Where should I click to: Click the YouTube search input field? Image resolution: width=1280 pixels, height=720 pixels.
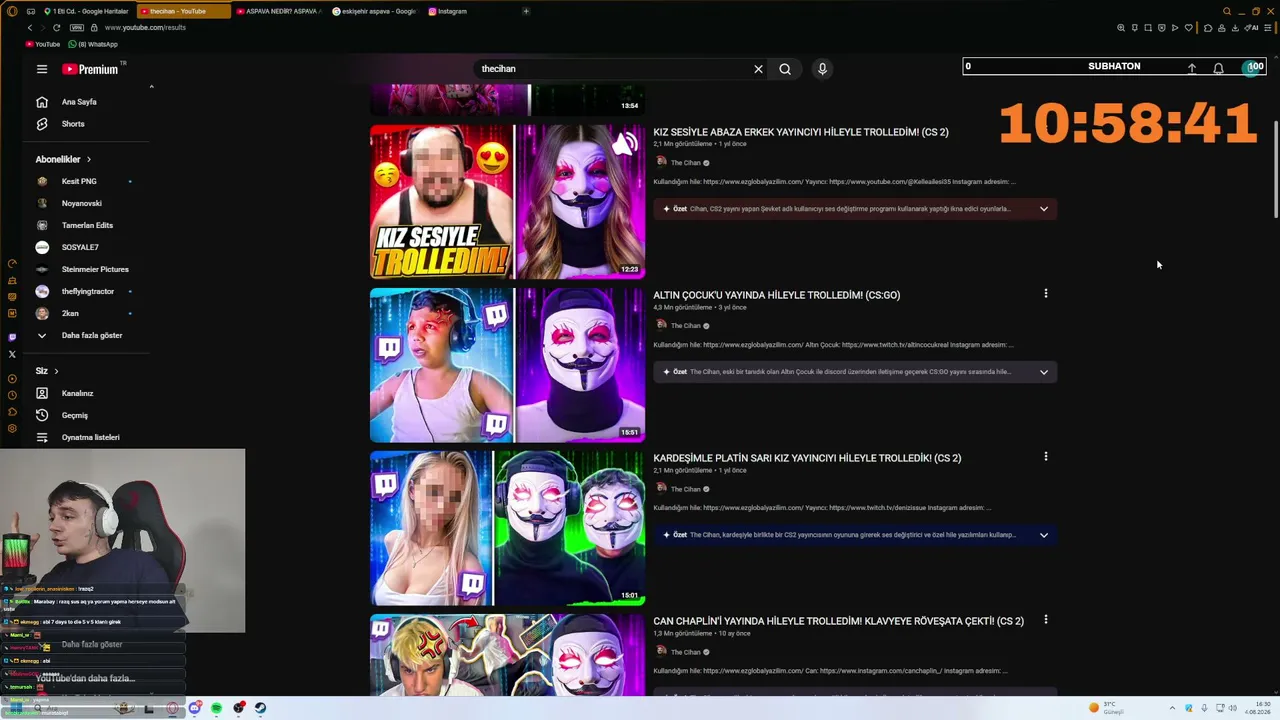[611, 69]
